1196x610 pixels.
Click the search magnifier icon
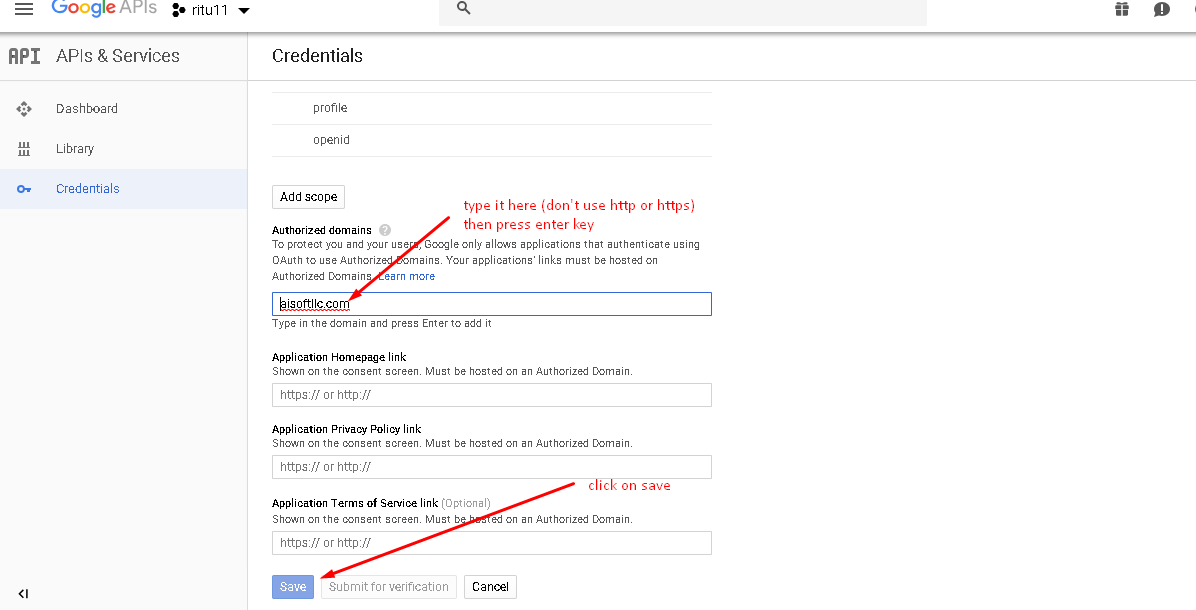(463, 8)
